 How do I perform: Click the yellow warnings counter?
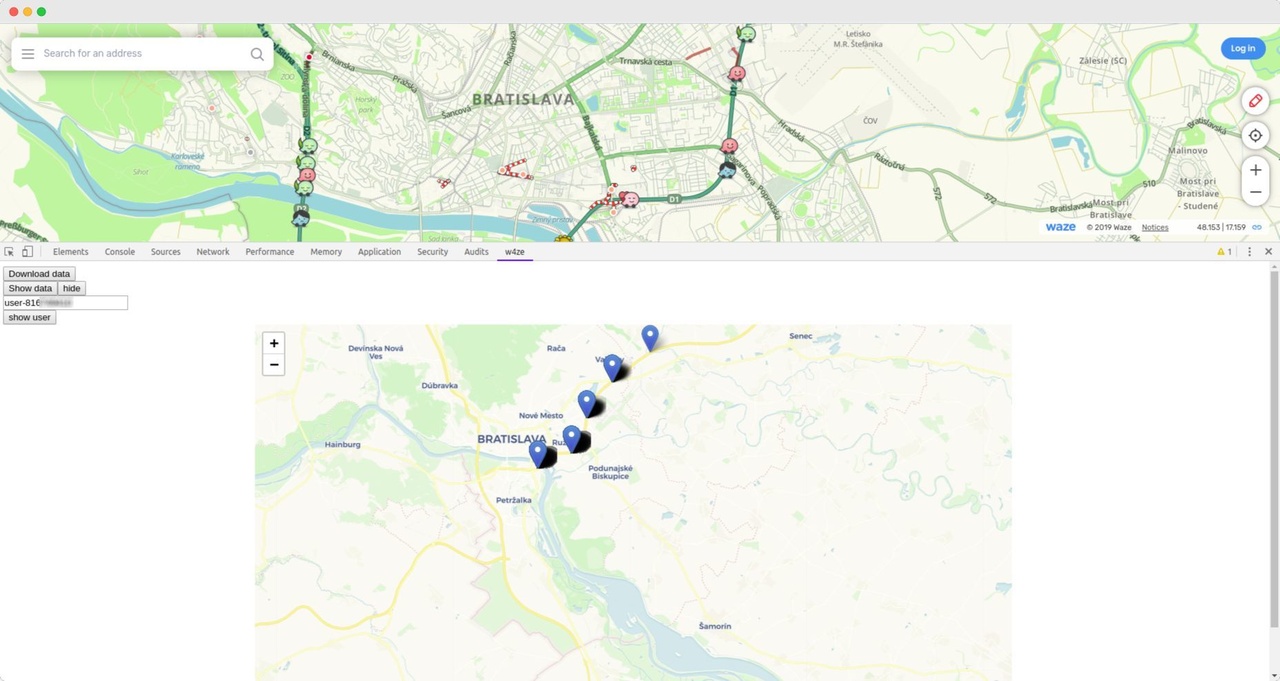coord(1224,252)
